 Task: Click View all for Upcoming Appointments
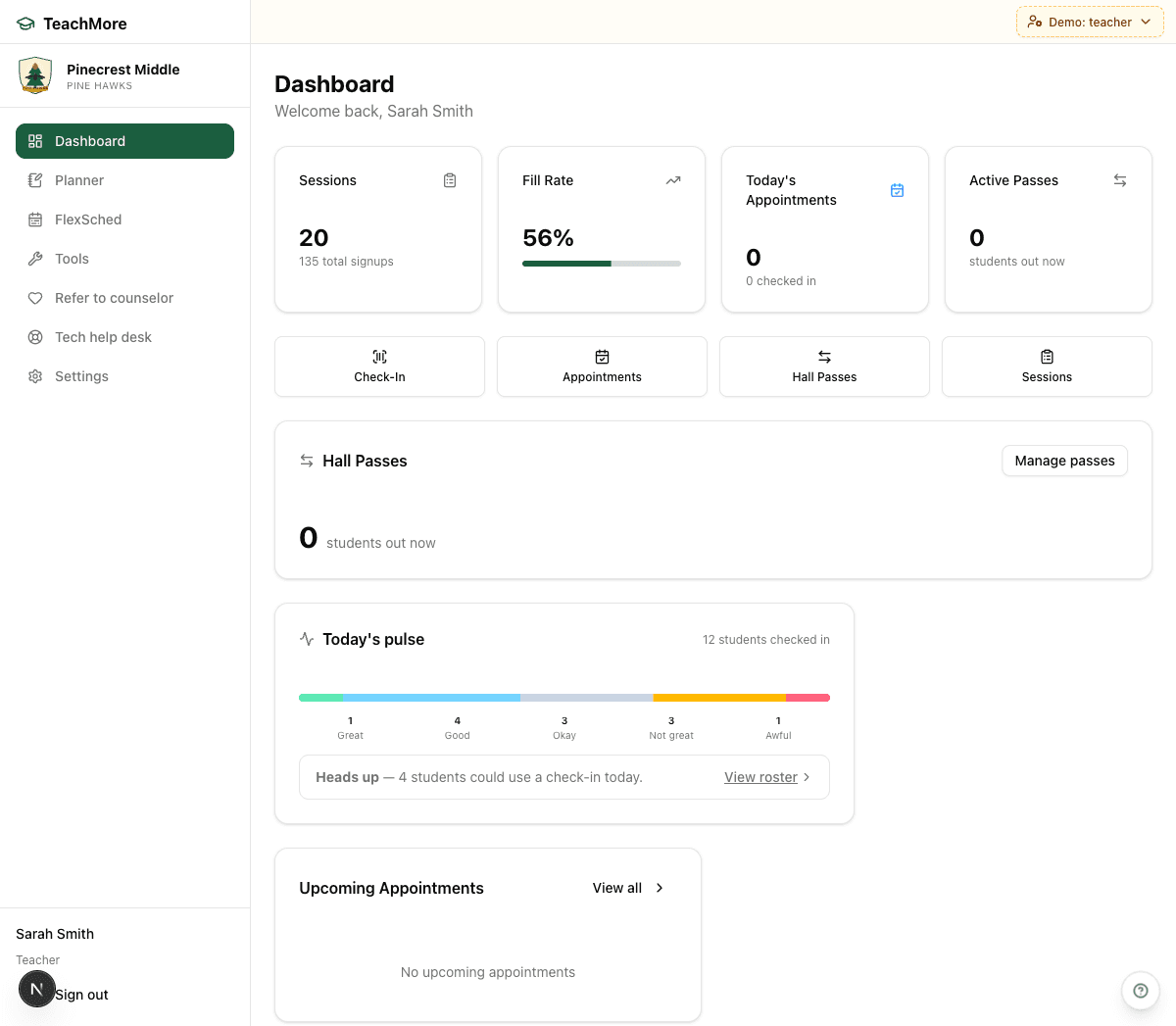pyautogui.click(x=617, y=888)
